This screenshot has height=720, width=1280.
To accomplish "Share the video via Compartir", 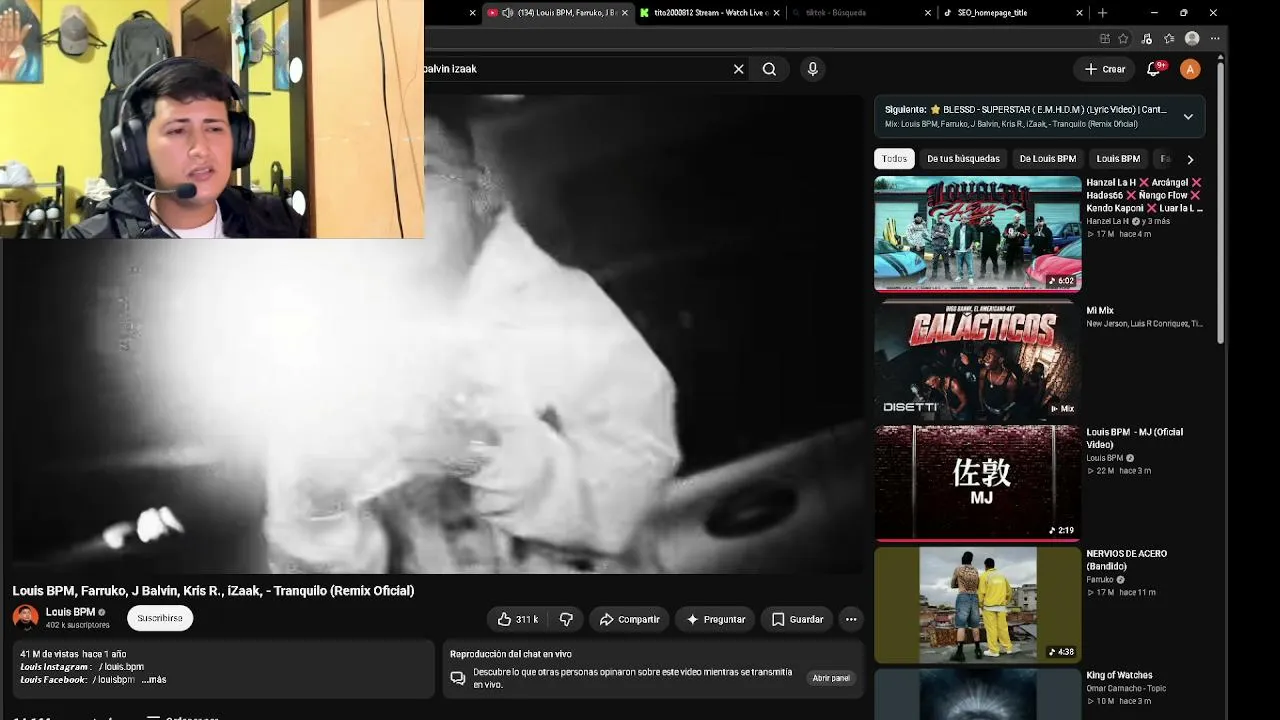I will coord(629,619).
